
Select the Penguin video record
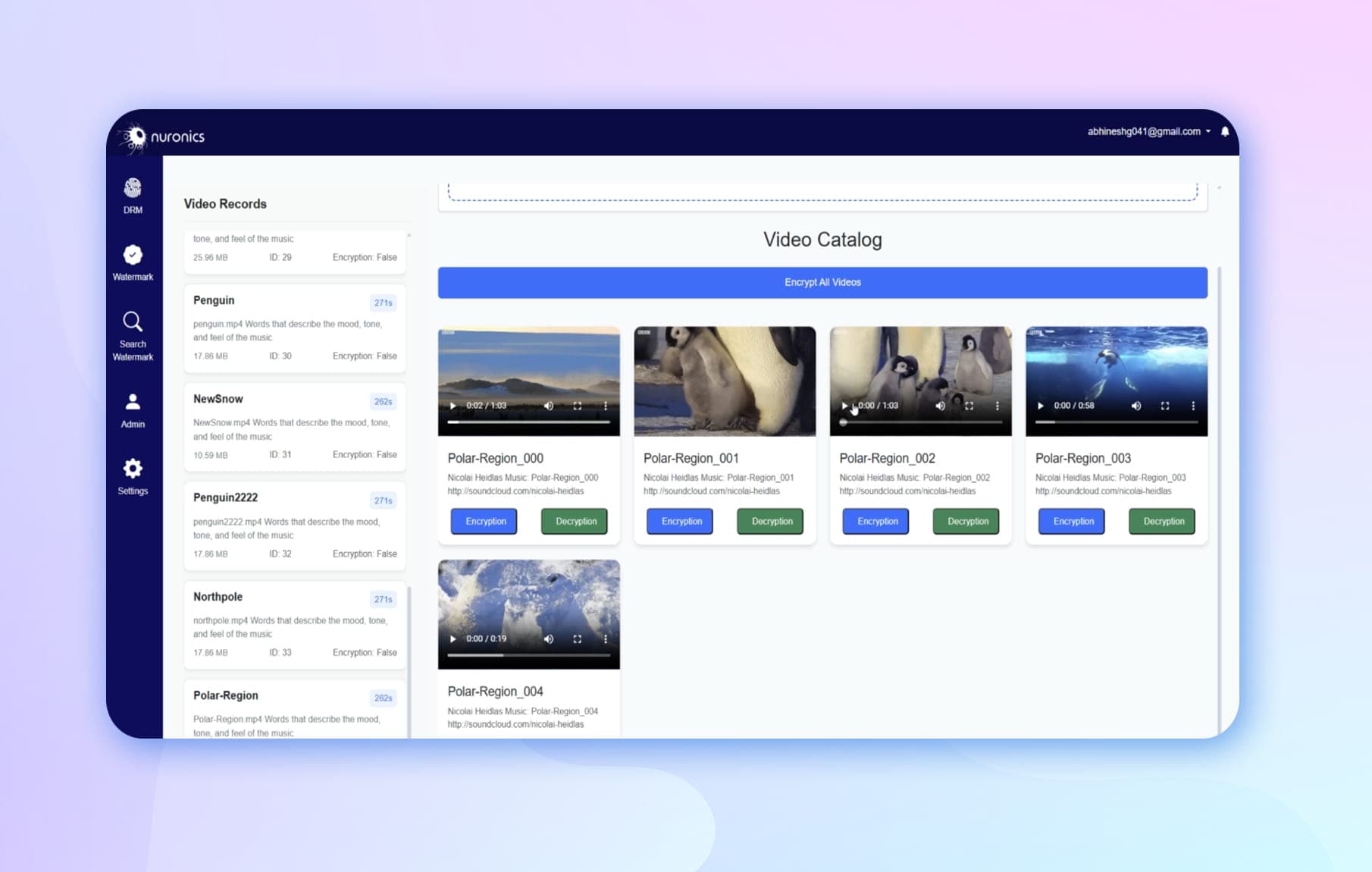295,328
